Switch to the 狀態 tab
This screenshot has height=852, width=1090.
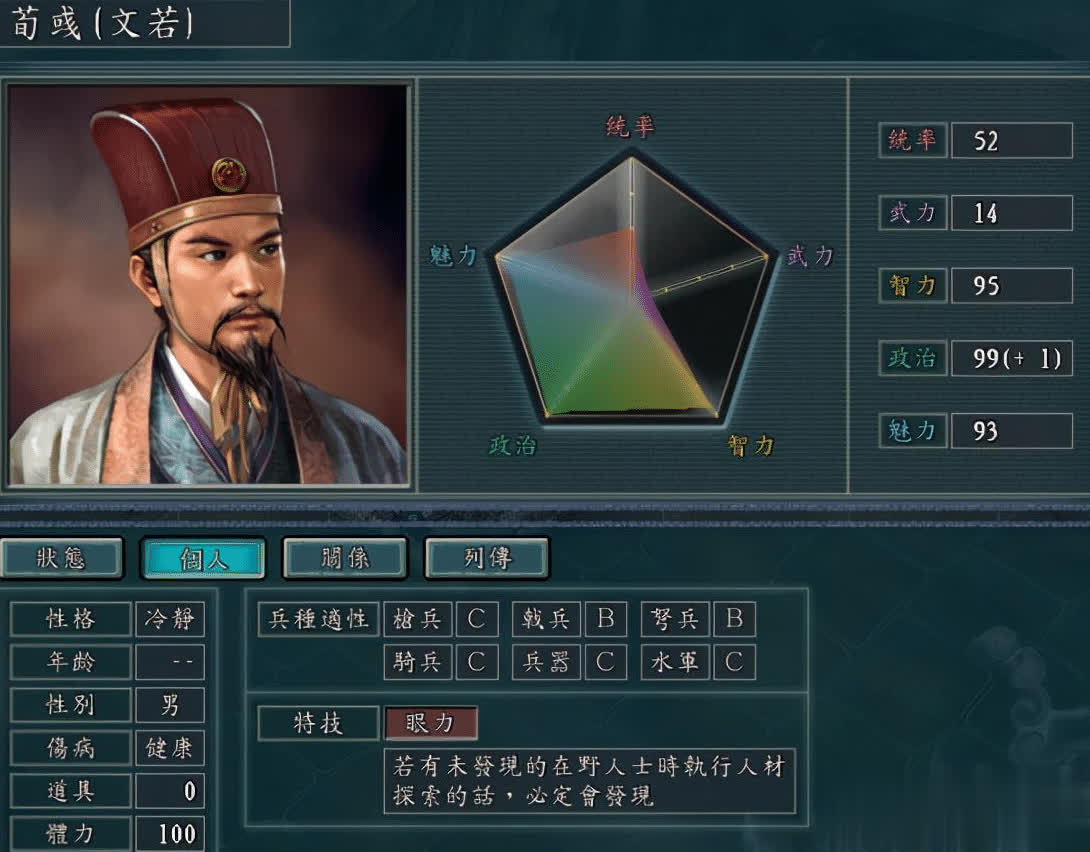tap(61, 557)
